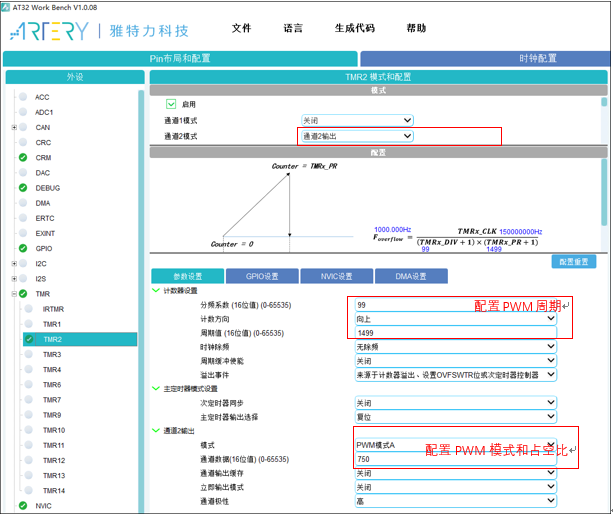Open the 文件 menu
The image size is (613, 517).
[241, 28]
